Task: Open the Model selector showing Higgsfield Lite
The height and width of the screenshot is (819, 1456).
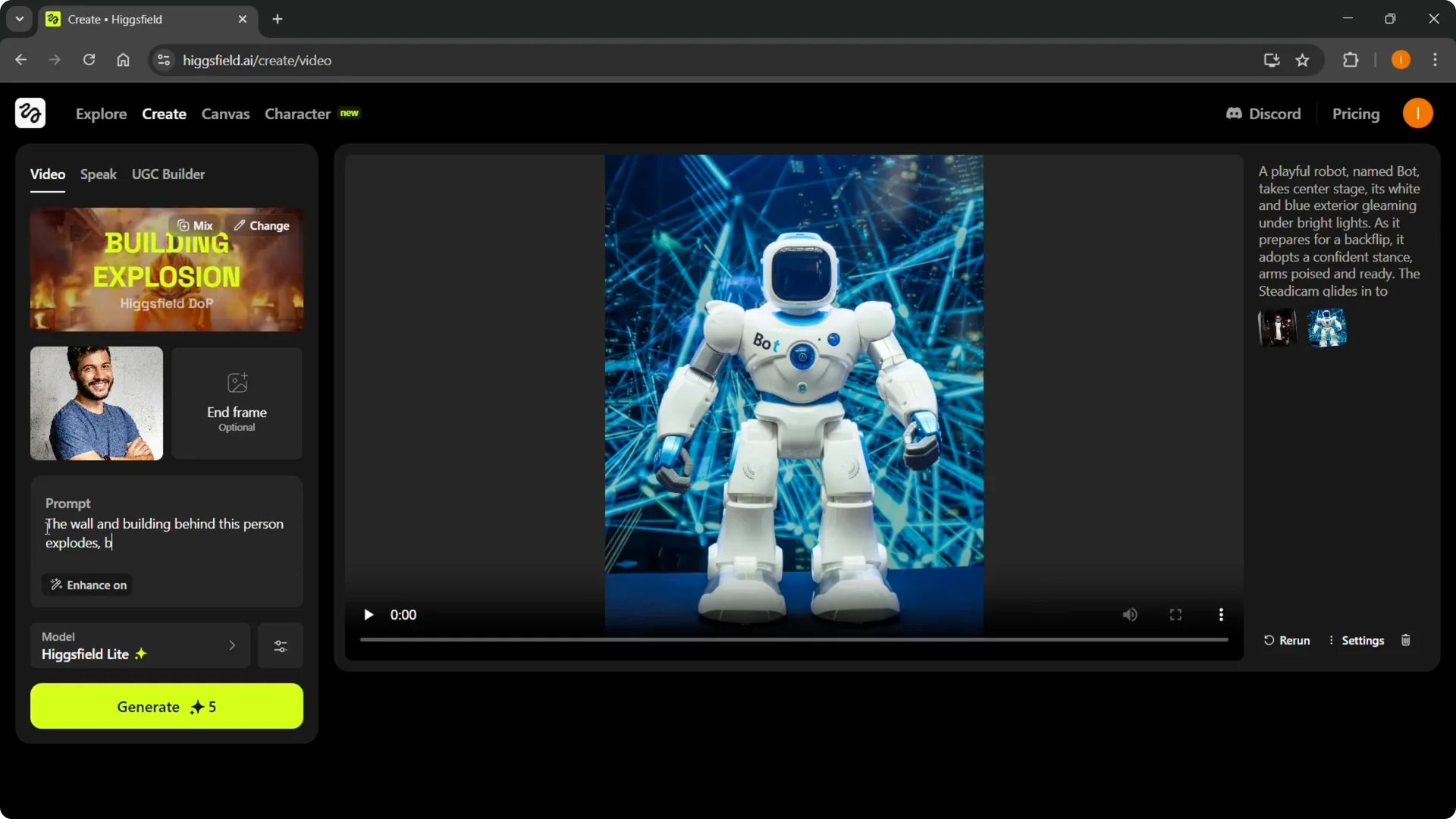Action: 139,645
